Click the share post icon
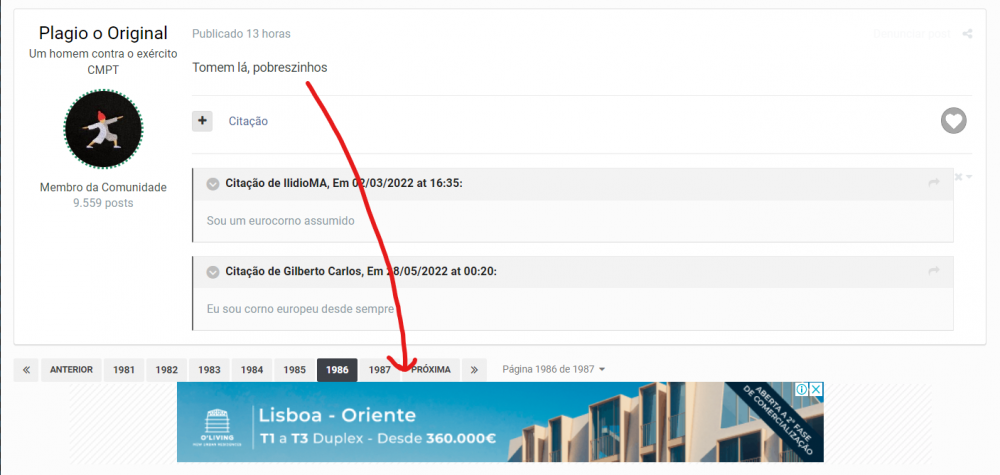The height and width of the screenshot is (475, 1000). tap(967, 34)
